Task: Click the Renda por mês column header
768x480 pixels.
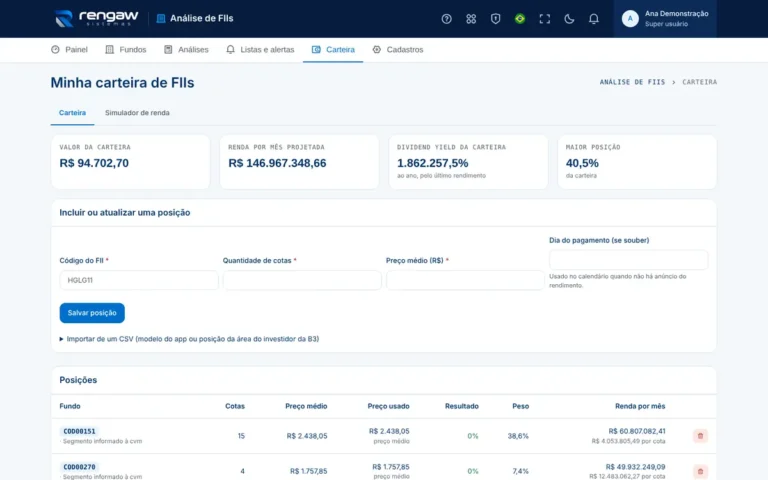Action: click(640, 406)
